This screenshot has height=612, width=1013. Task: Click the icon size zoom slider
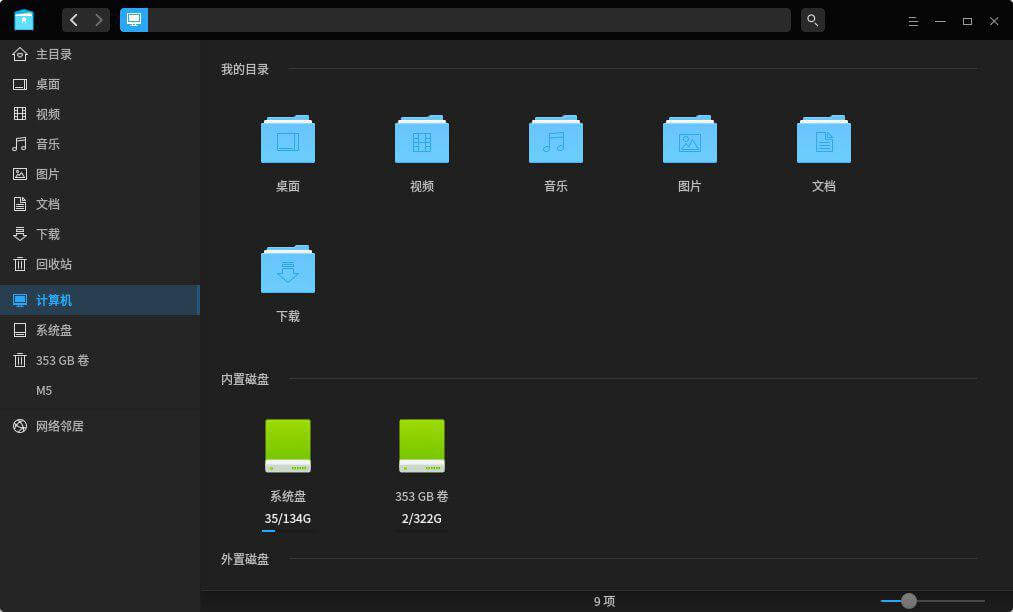click(932, 601)
